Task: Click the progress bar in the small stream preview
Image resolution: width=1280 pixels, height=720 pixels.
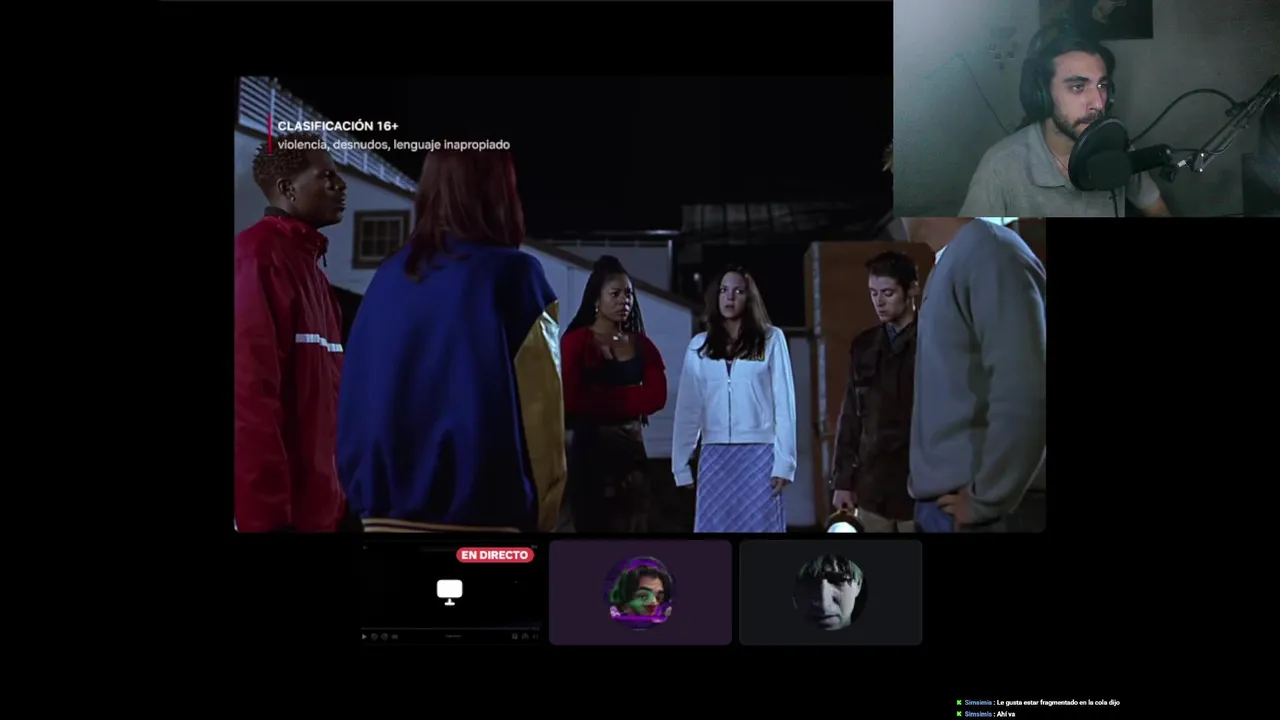Action: 450,628
